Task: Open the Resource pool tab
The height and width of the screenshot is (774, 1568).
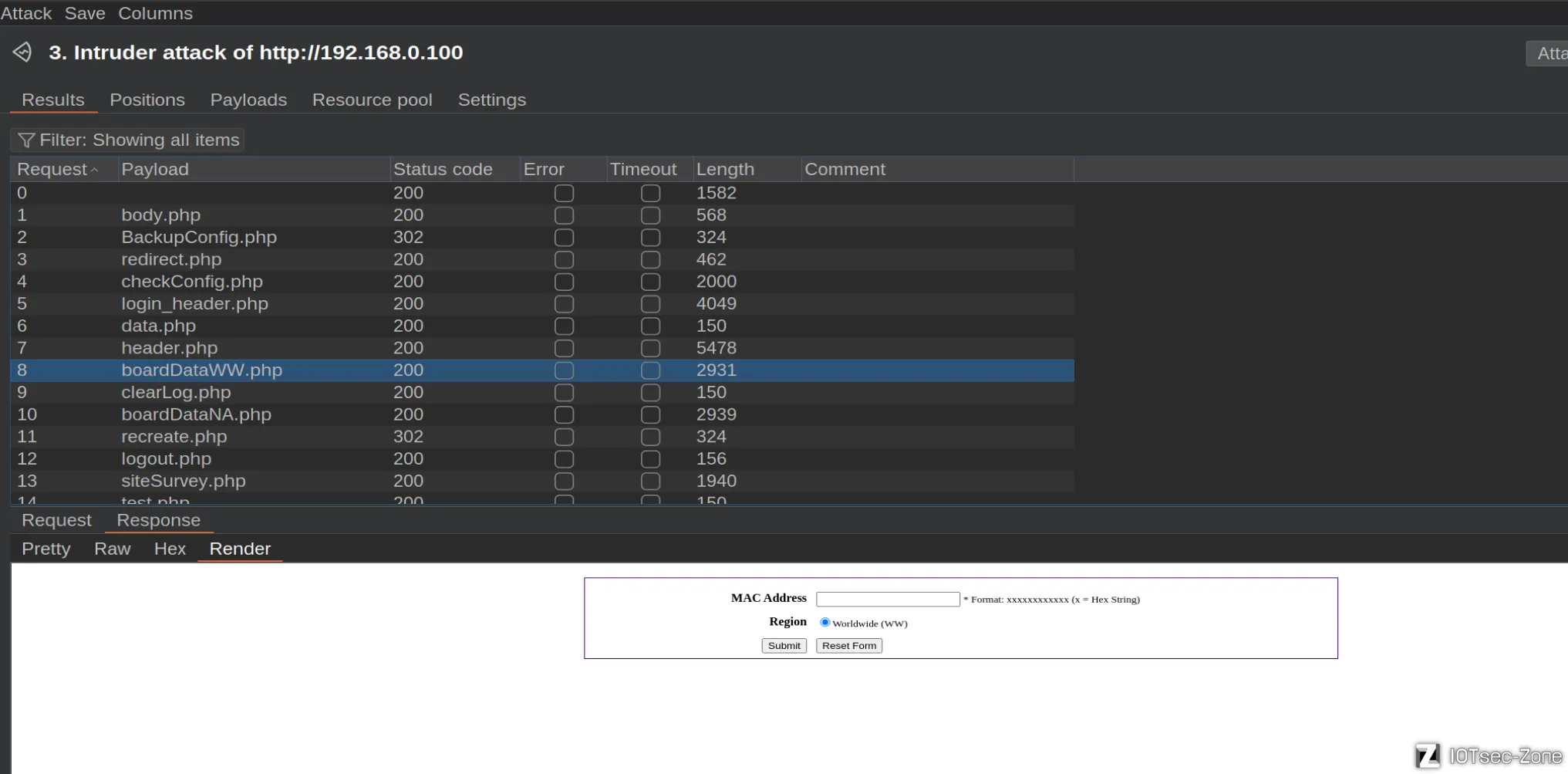Action: (372, 100)
